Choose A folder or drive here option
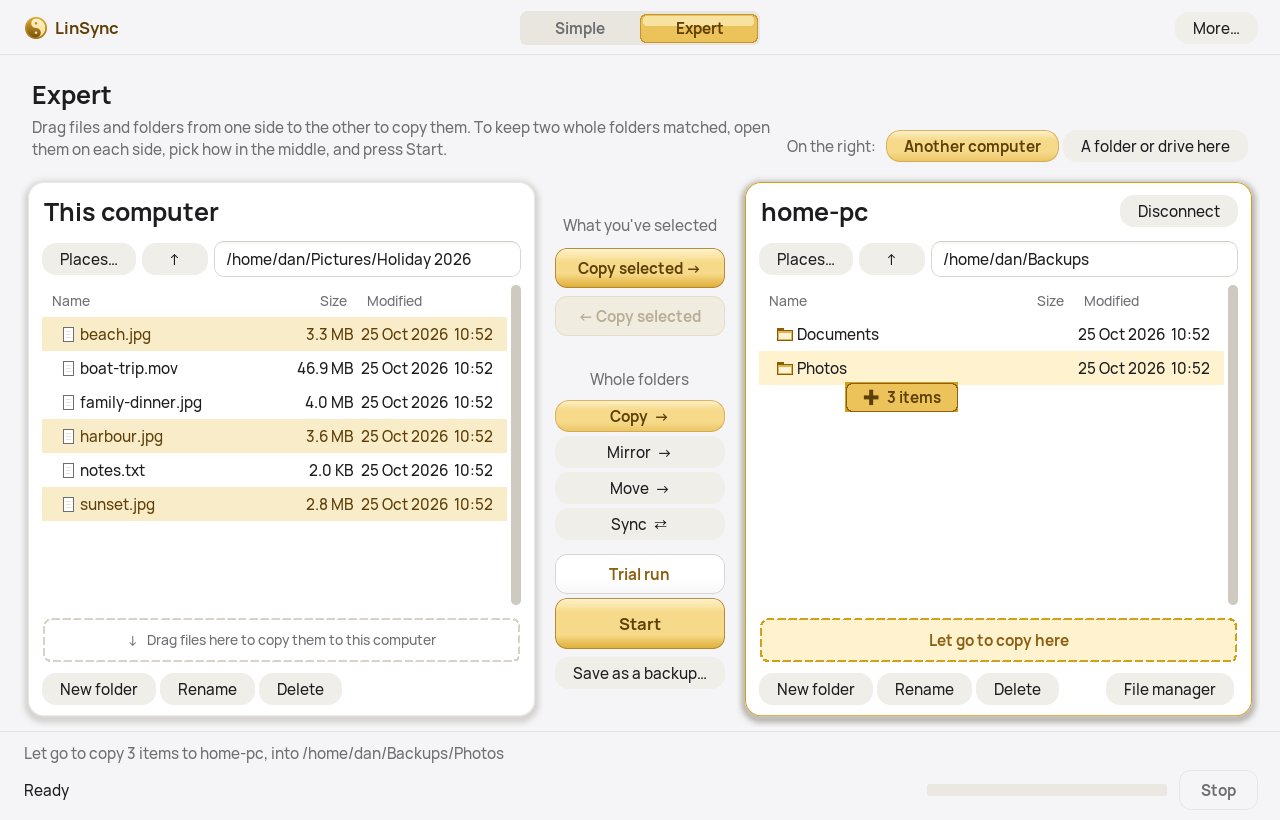The height and width of the screenshot is (820, 1280). tap(1155, 146)
